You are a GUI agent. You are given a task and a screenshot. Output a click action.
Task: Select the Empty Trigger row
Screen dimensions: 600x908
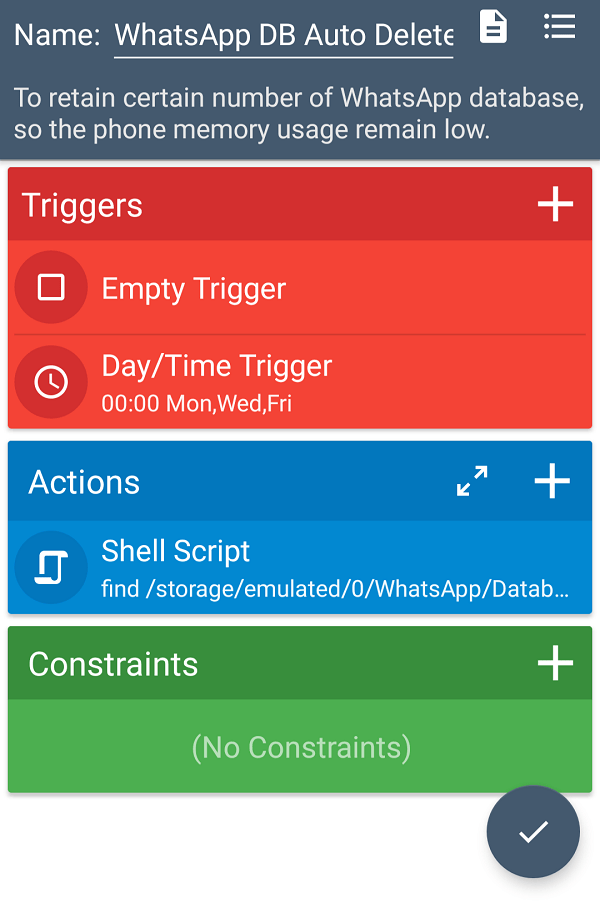point(300,287)
